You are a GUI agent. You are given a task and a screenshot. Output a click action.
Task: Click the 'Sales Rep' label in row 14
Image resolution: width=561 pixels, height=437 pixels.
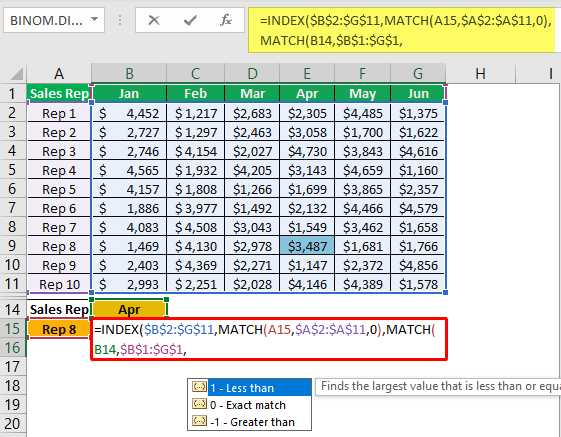(59, 309)
